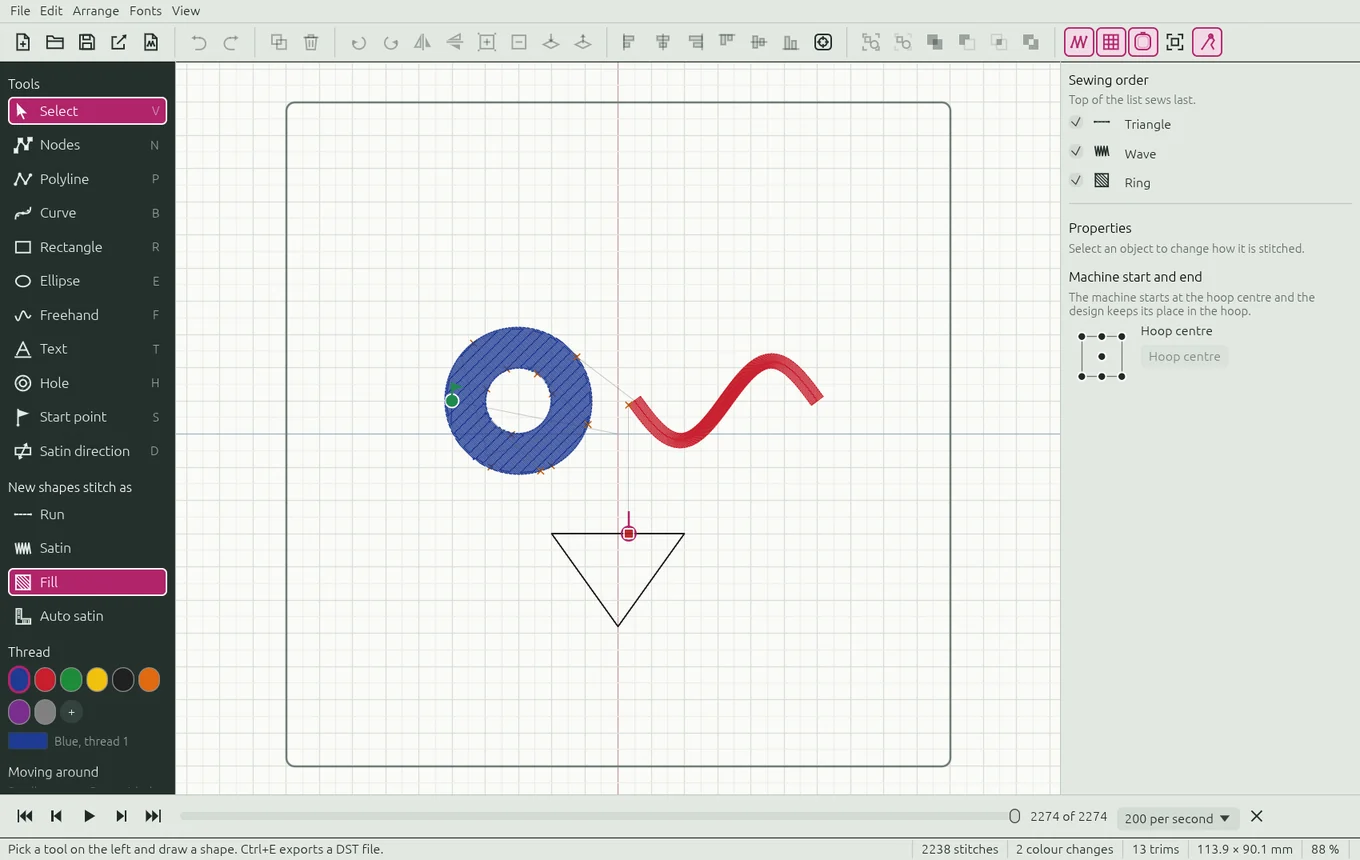Click the delete trash icon
Image resolution: width=1360 pixels, height=860 pixels.
[311, 42]
